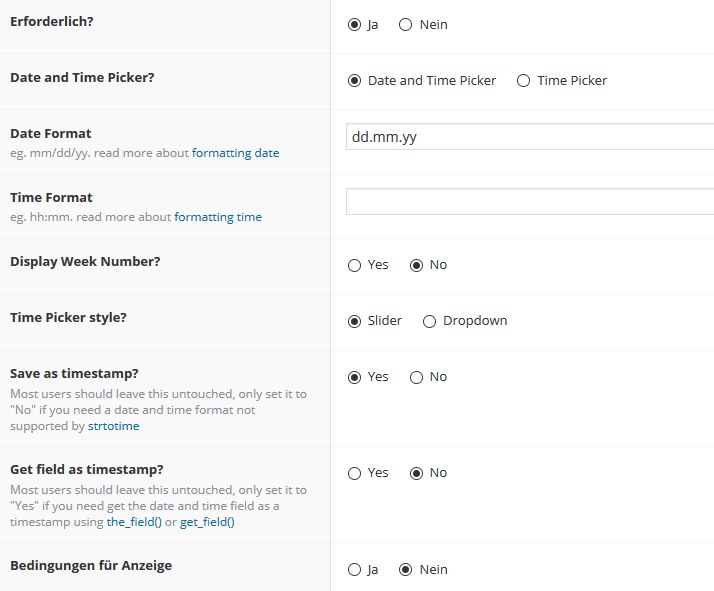Image resolution: width=714 pixels, height=591 pixels.
Task: Click the Date Format input field
Action: pyautogui.click(x=530, y=137)
